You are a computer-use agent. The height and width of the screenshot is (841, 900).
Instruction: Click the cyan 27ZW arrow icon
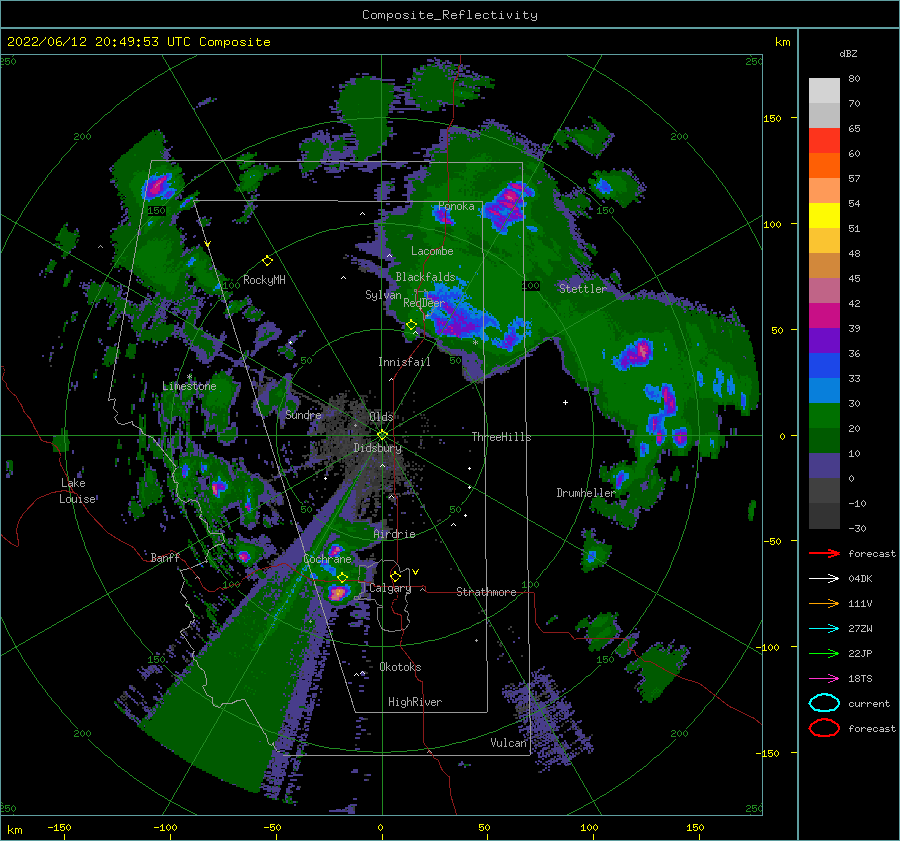[824, 629]
